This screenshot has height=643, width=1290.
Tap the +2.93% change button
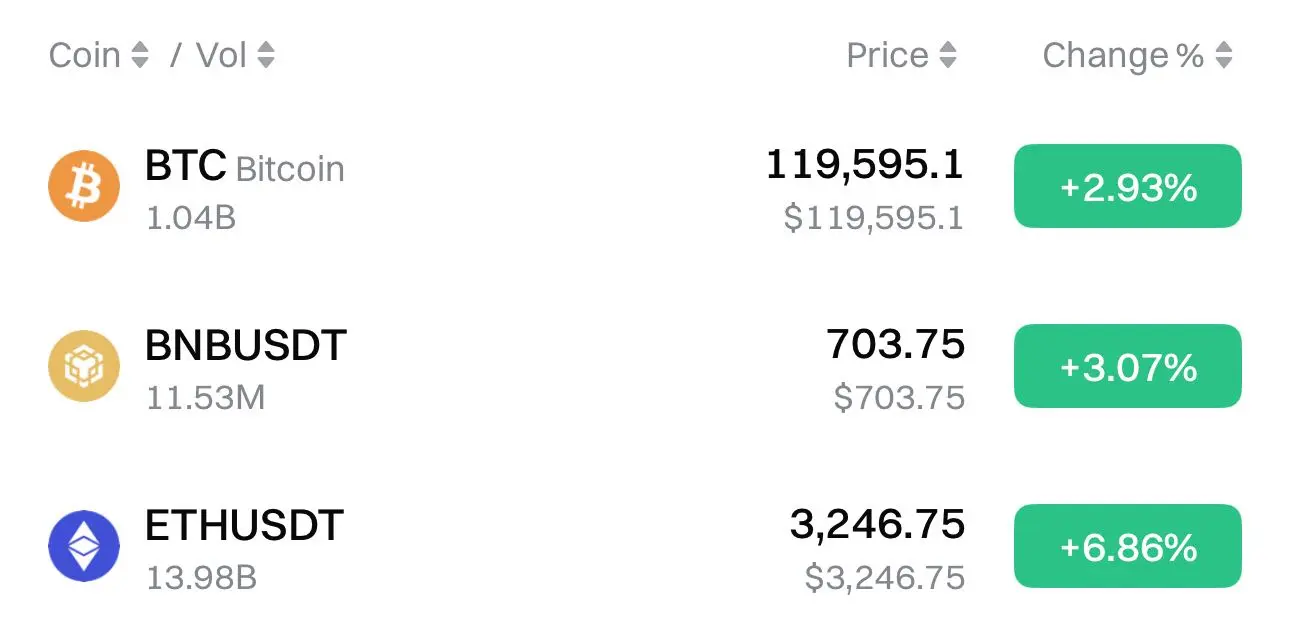1128,186
